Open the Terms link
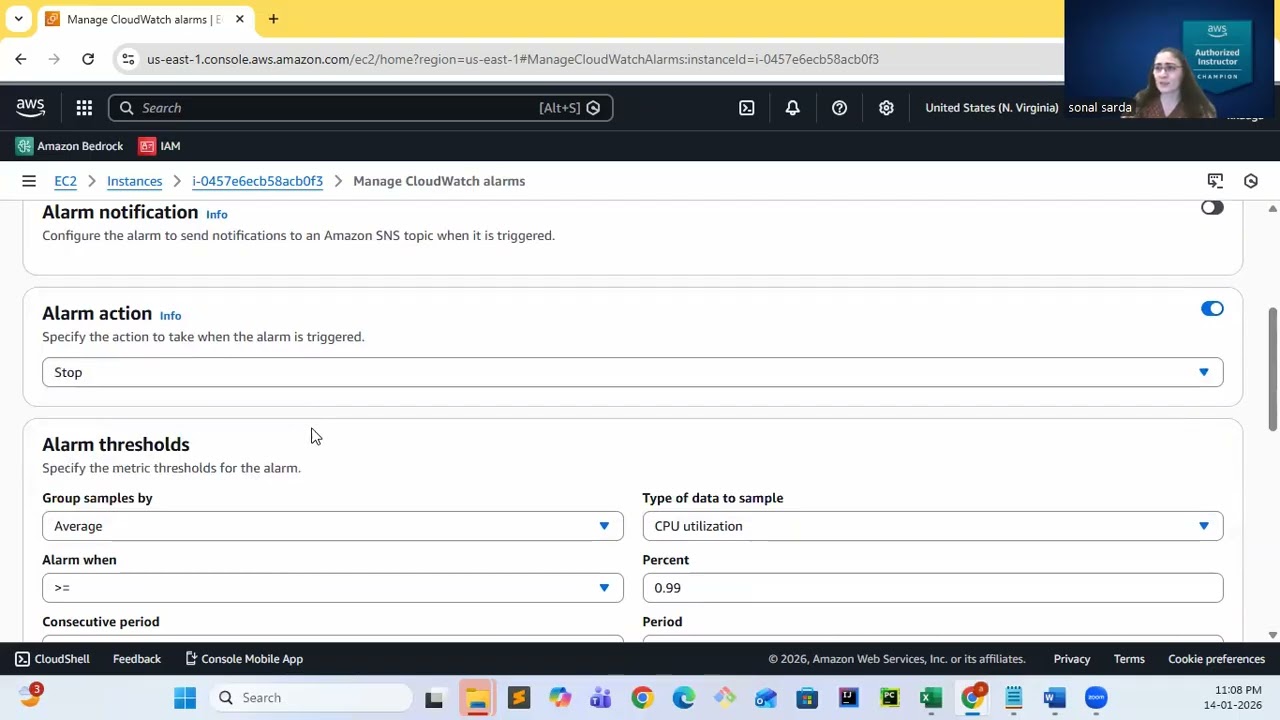Screen dimensions: 1280x720 [x=1129, y=659]
